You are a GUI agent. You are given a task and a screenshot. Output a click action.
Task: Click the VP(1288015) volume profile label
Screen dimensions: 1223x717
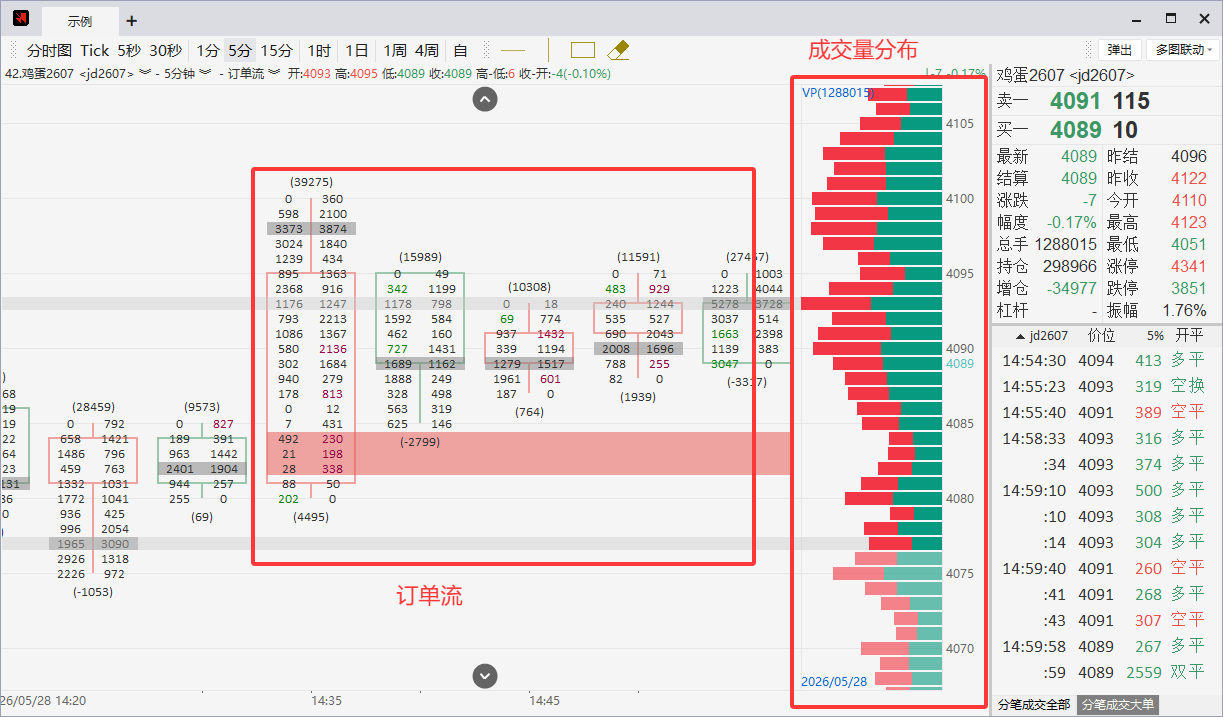[839, 92]
